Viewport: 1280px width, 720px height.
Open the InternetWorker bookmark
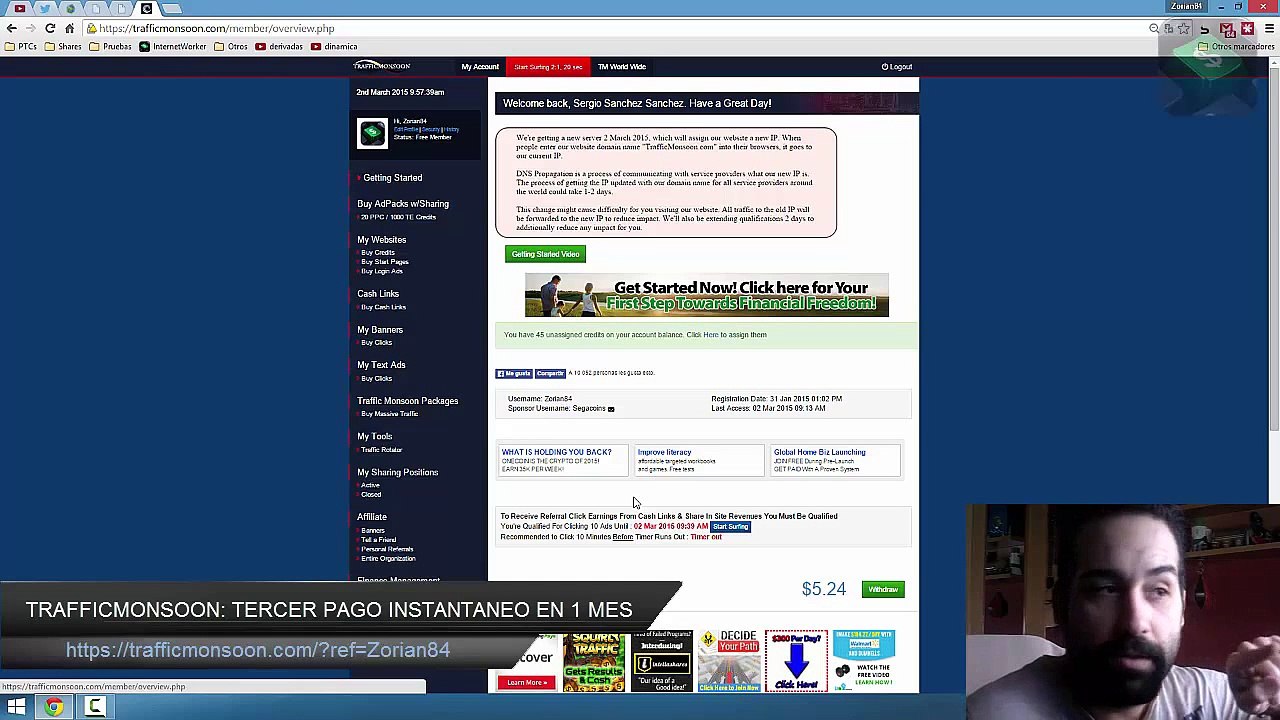coord(173,46)
